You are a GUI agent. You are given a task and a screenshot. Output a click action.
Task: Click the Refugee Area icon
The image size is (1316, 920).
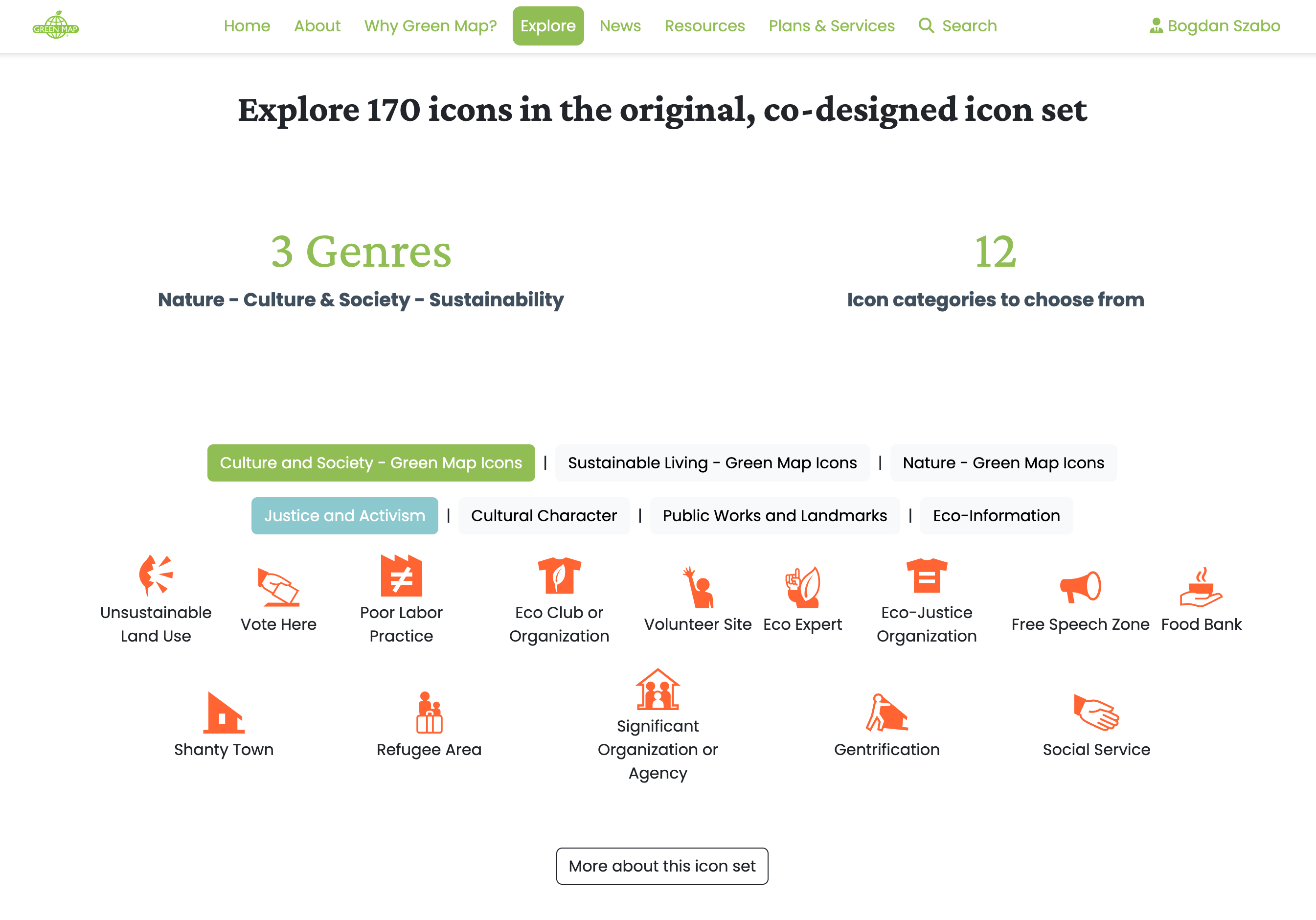pos(429,713)
